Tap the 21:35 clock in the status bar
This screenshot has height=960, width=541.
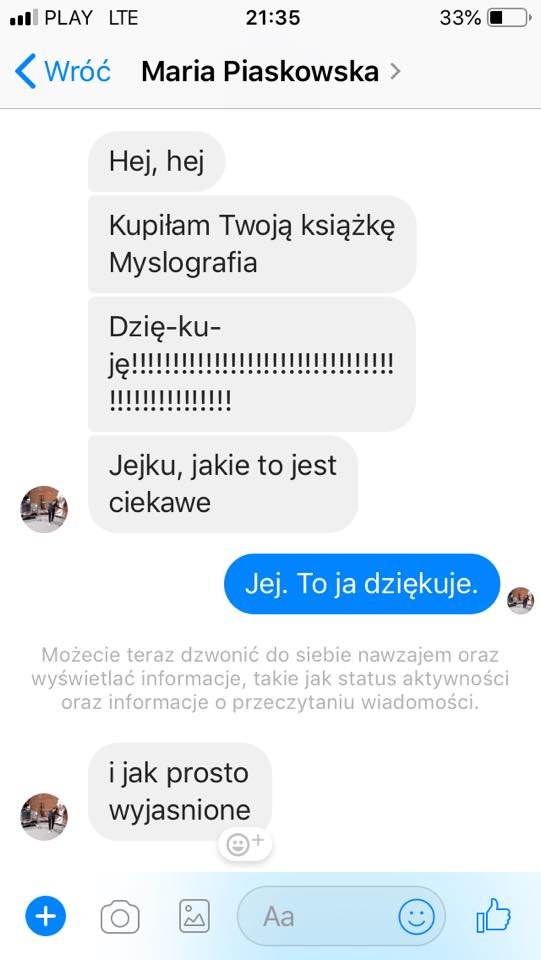click(273, 18)
